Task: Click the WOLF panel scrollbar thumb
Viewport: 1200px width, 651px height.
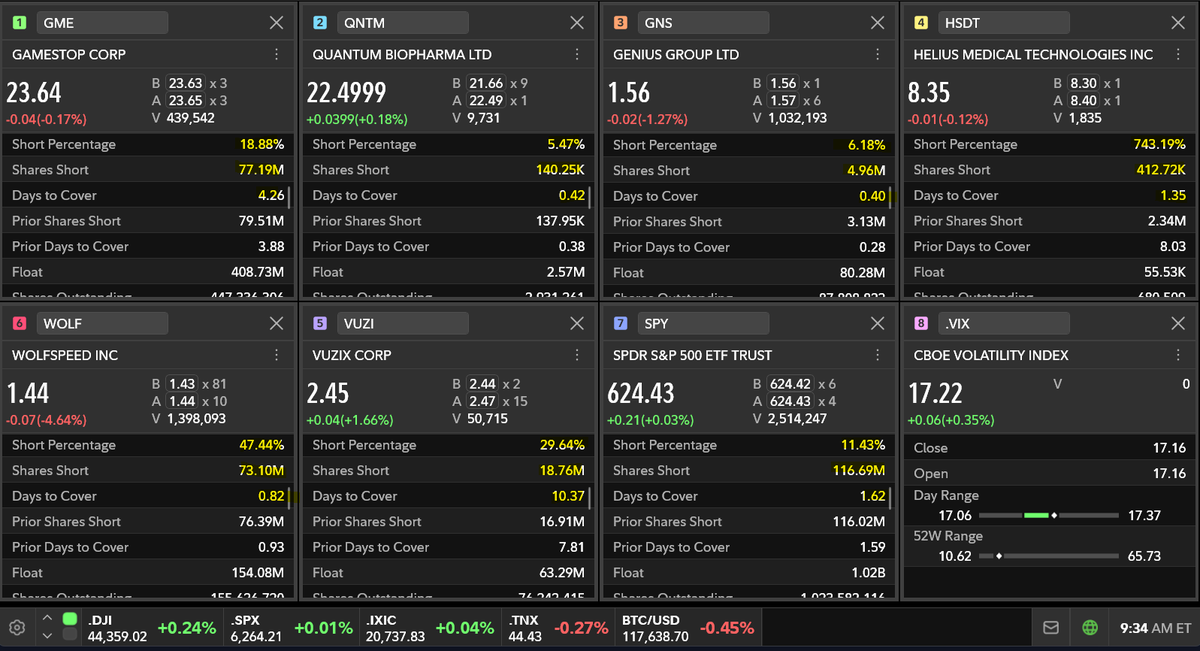Action: 289,496
